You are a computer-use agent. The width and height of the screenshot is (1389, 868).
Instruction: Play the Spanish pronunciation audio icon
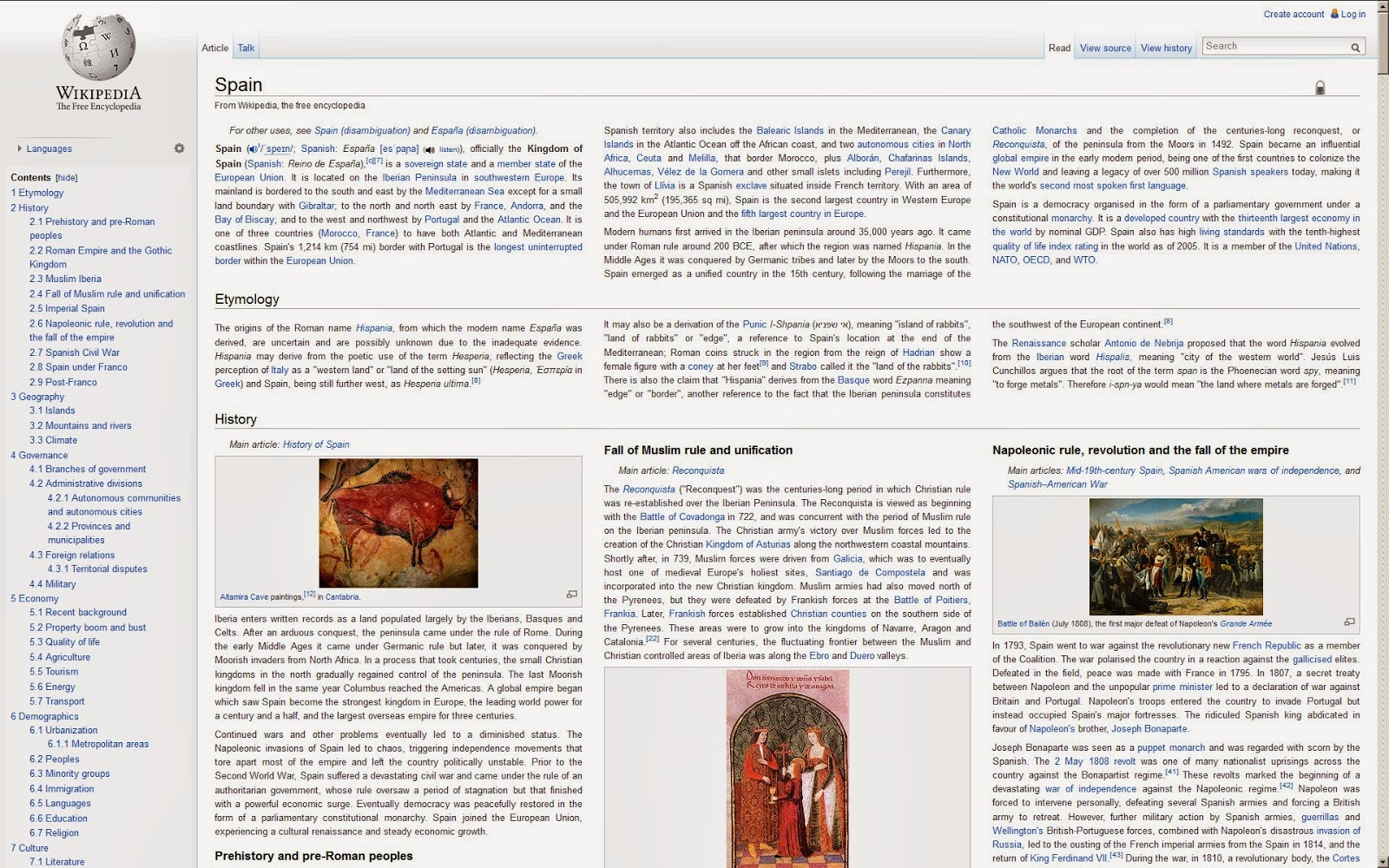431,148
